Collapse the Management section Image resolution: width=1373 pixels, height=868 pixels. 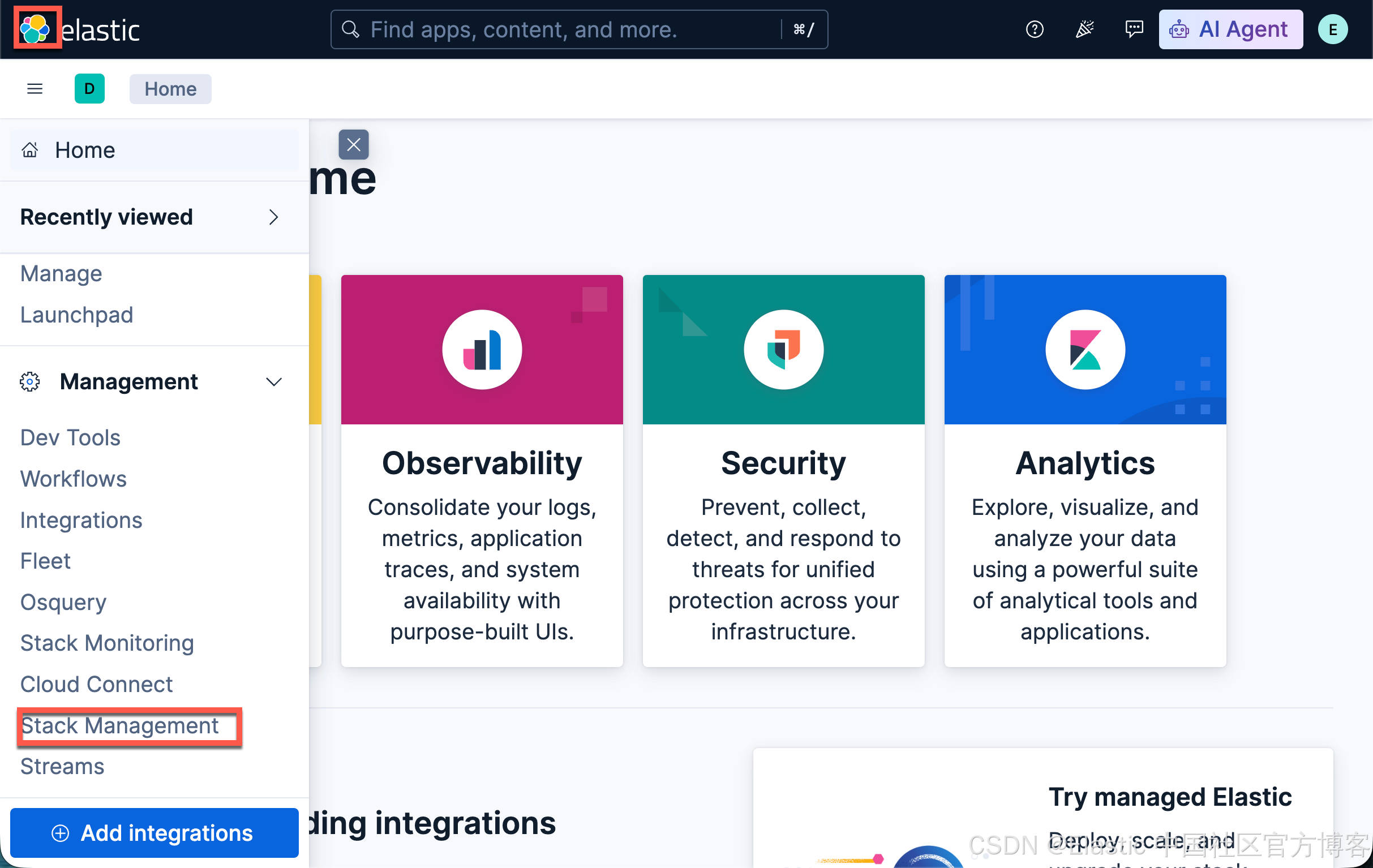tap(154, 382)
